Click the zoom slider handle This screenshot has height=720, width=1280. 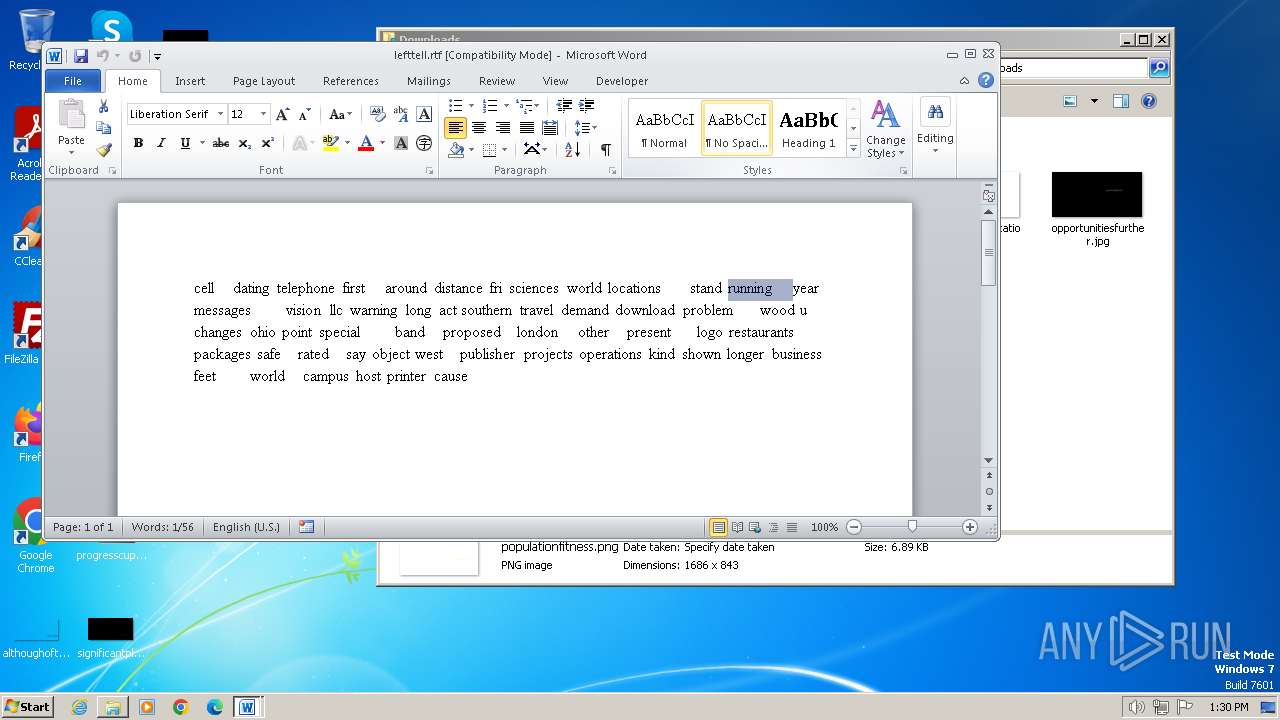tap(912, 526)
